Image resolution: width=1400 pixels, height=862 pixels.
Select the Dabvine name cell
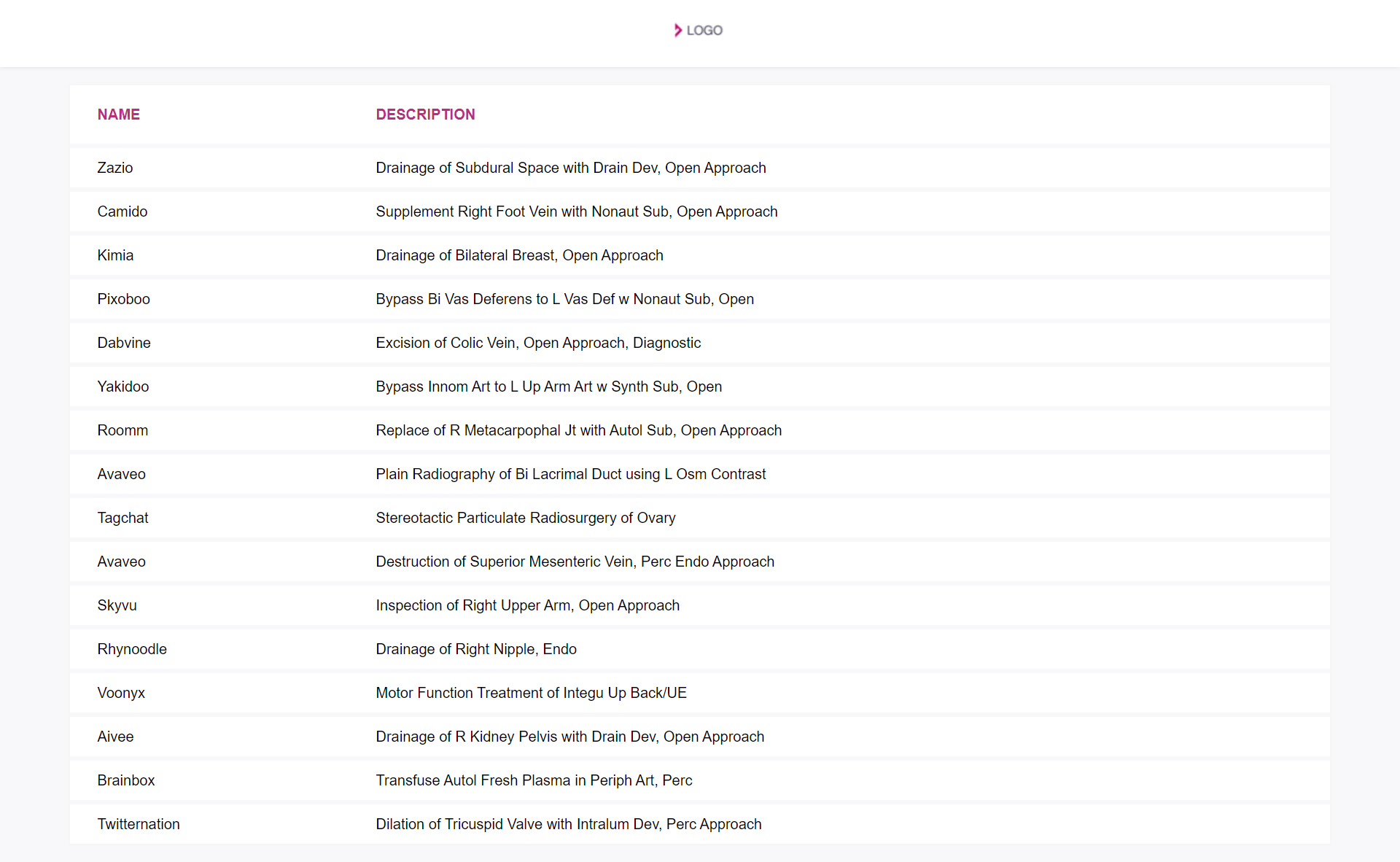124,343
